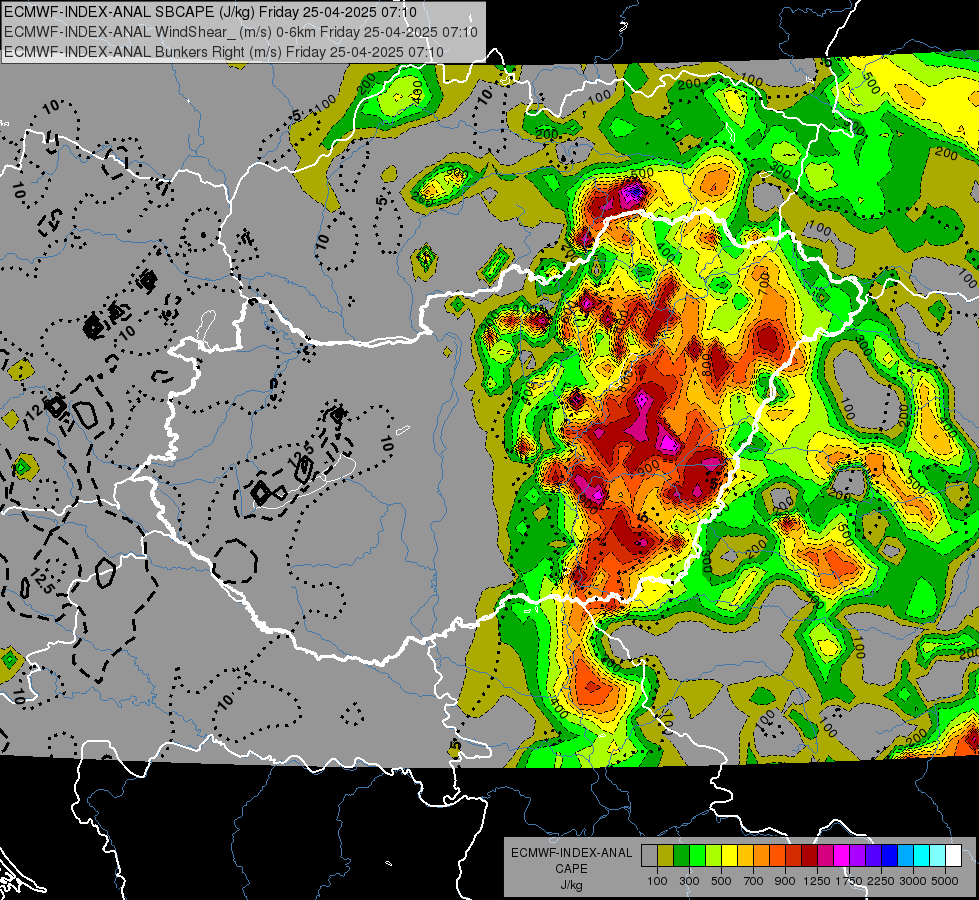
Task: Click the pale cyan swatch left of 5000
Action: 938,855
